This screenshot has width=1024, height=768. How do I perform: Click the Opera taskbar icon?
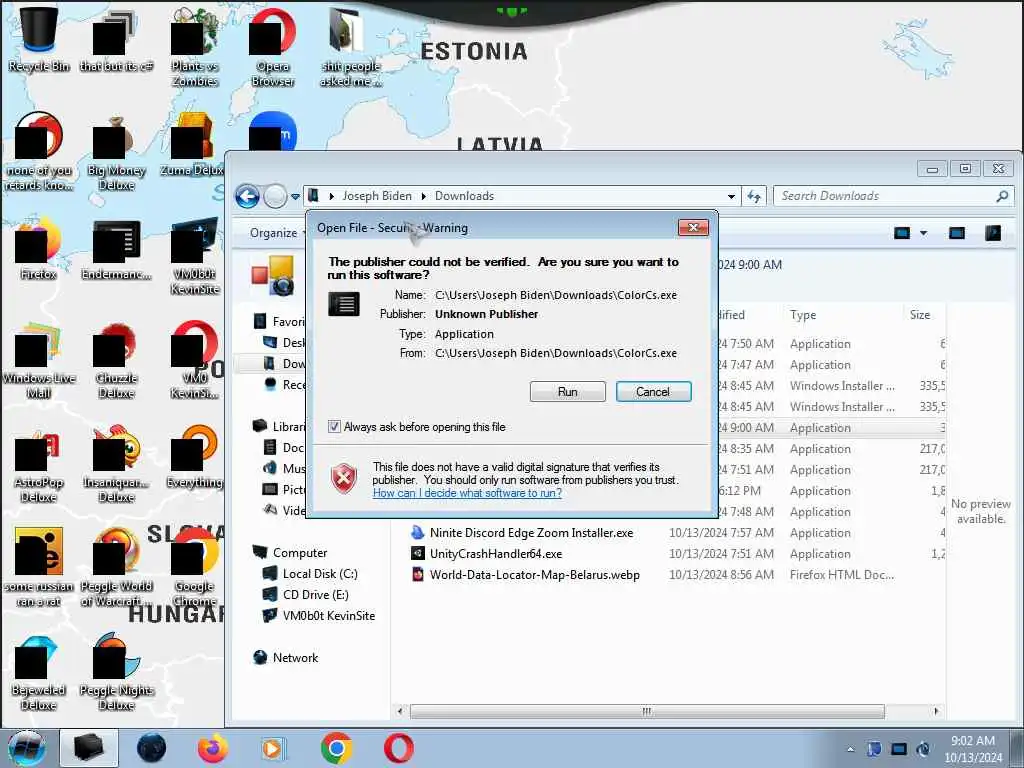click(398, 748)
